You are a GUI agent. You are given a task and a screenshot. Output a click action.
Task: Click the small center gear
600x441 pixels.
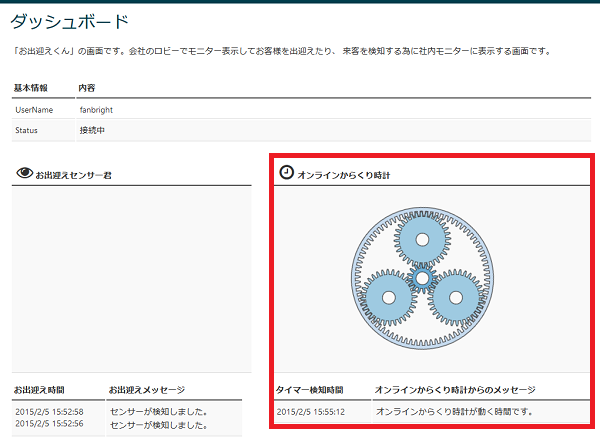pyautogui.click(x=422, y=277)
